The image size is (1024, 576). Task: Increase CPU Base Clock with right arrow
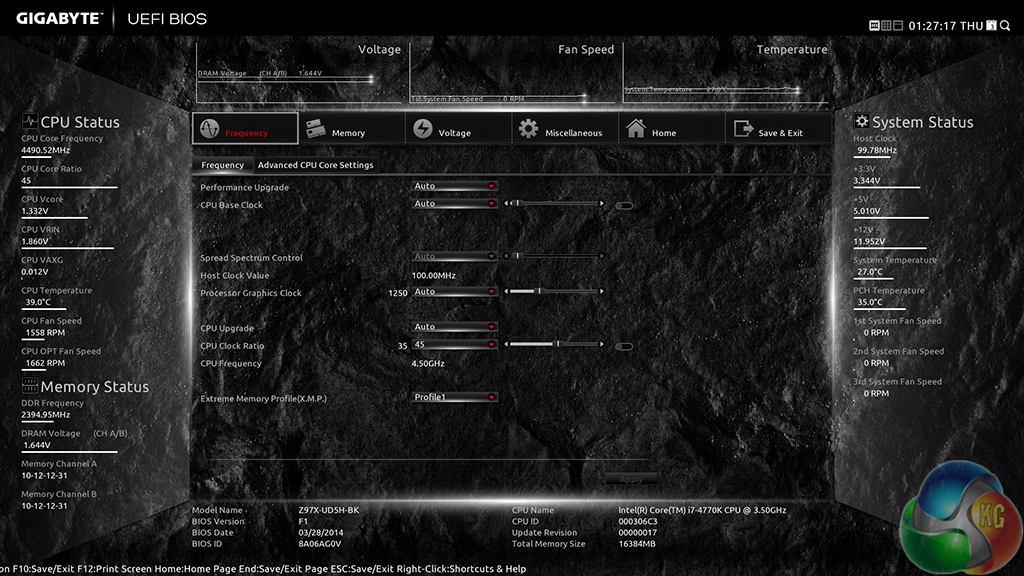601,204
